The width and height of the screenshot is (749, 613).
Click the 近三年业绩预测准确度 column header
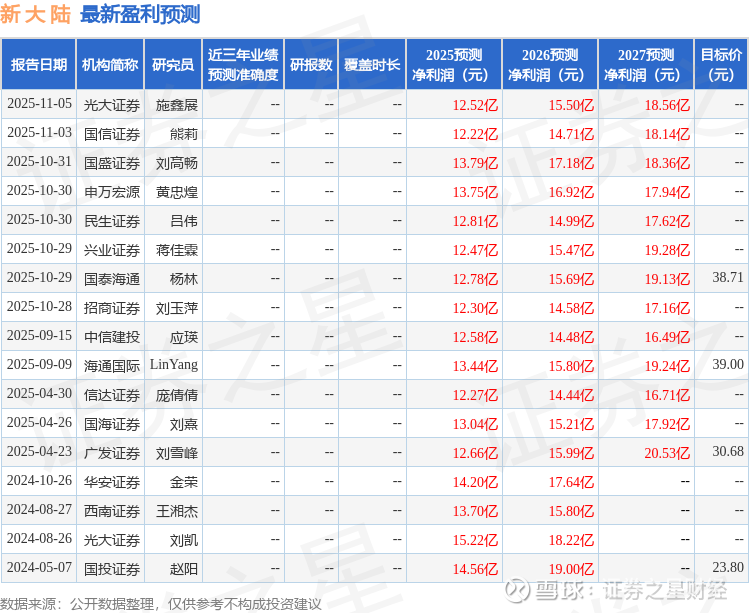pos(243,65)
